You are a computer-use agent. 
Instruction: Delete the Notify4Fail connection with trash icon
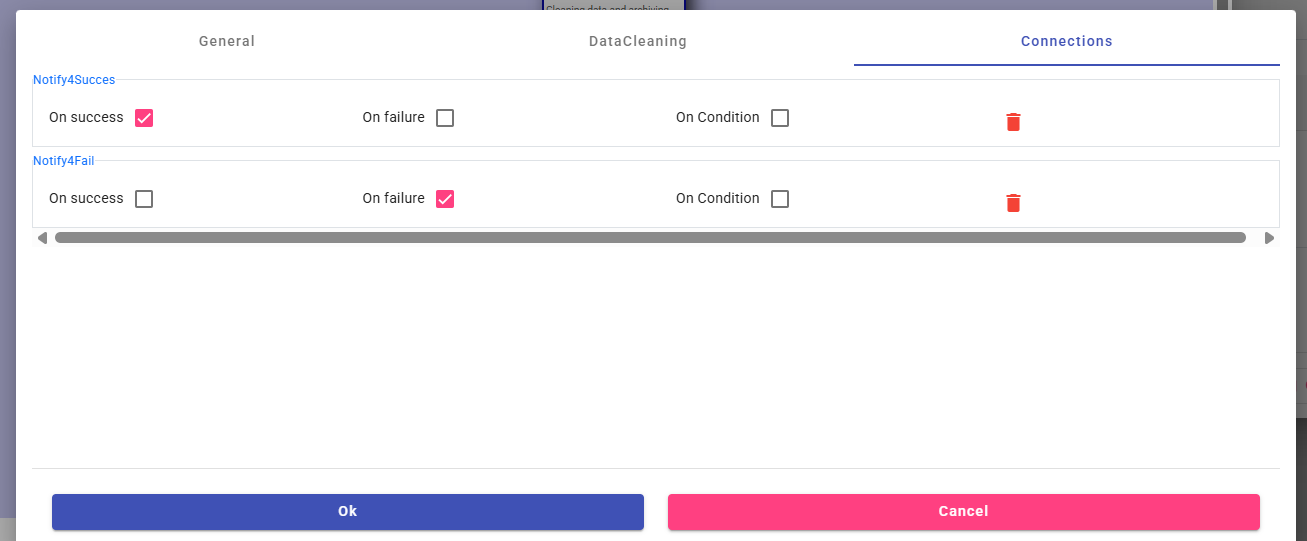point(1013,203)
